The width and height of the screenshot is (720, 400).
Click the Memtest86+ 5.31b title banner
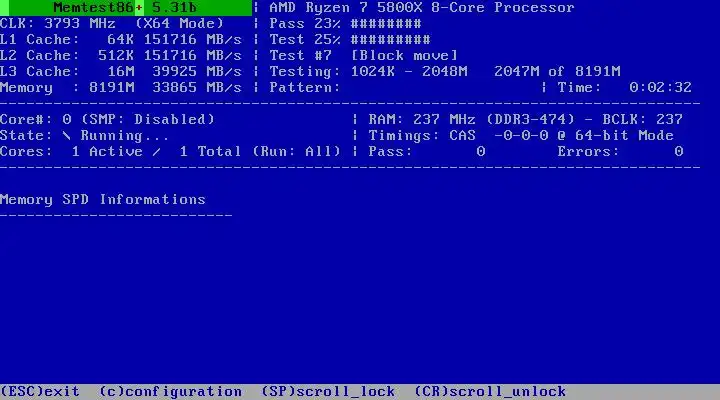click(126, 8)
